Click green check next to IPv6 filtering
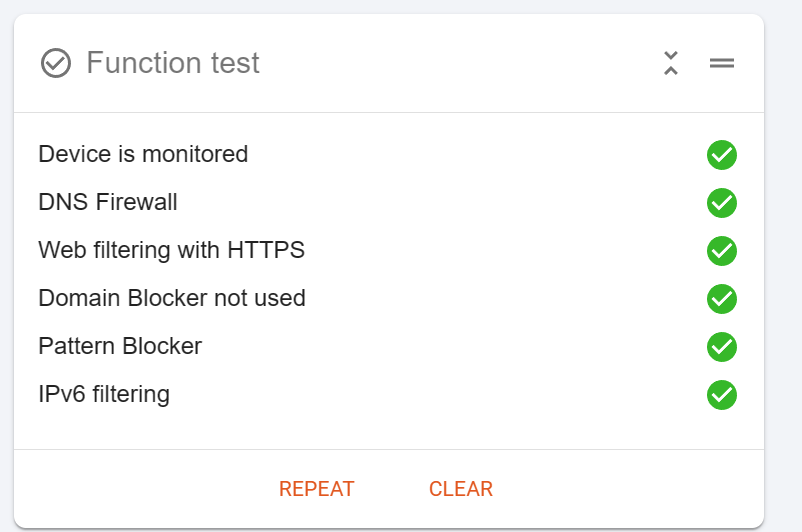 click(x=722, y=395)
